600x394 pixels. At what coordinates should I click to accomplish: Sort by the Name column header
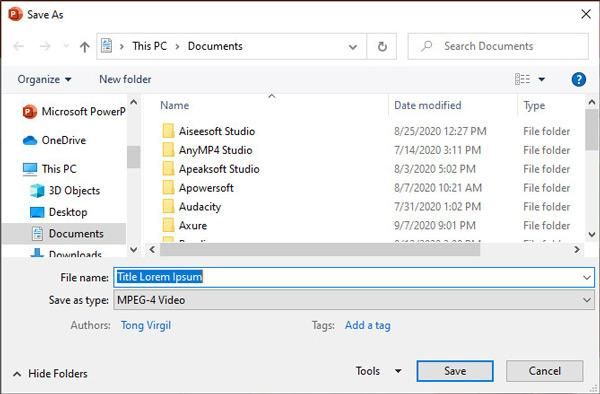coord(174,106)
